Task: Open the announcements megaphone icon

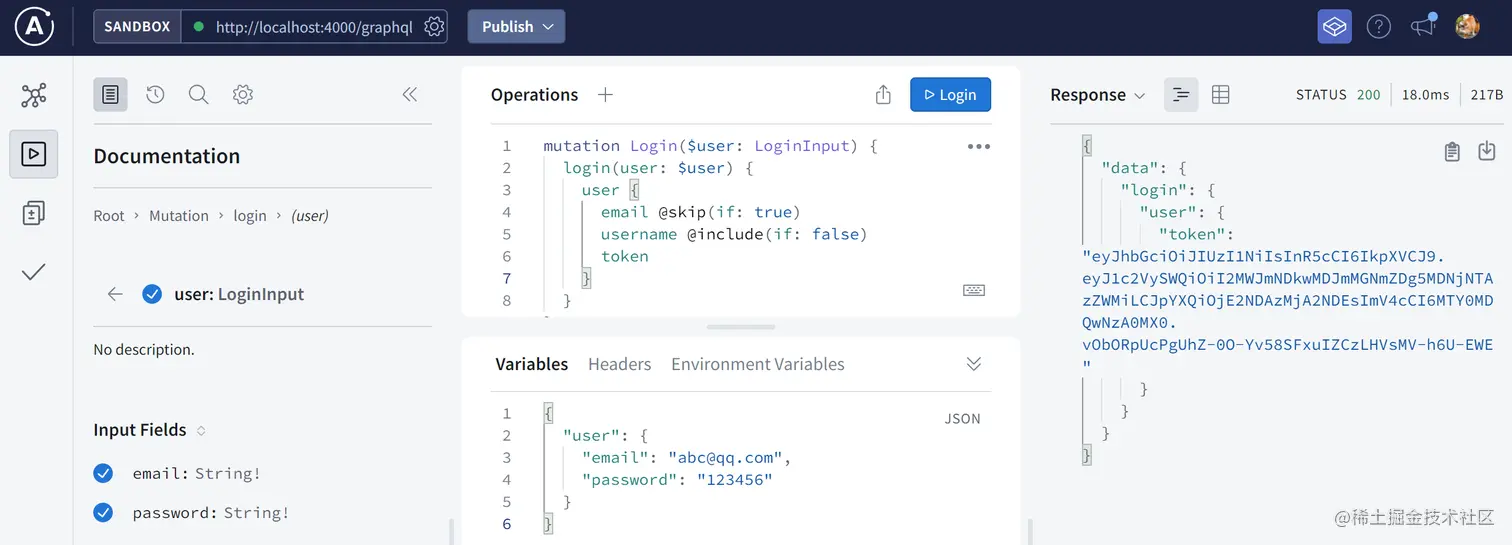Action: (1423, 27)
